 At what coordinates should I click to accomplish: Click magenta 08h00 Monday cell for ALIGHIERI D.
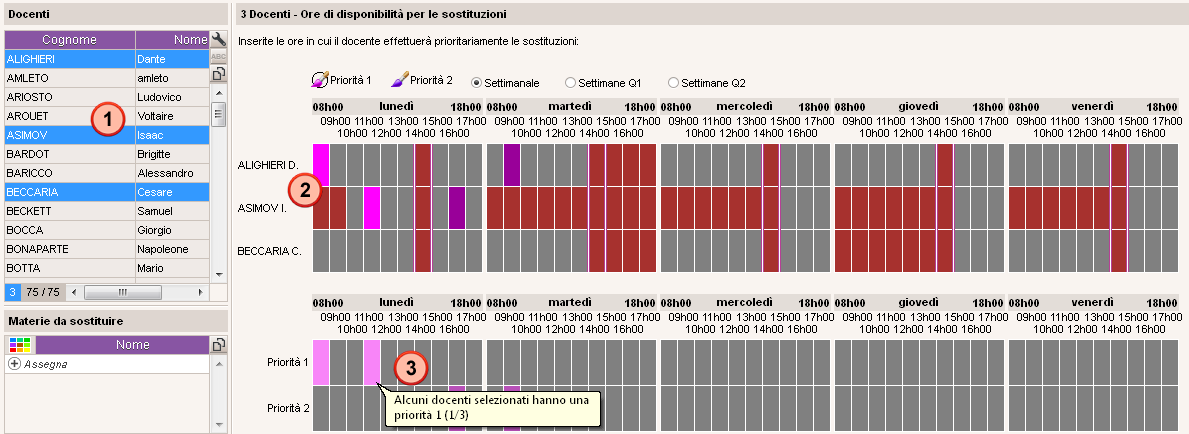(321, 165)
